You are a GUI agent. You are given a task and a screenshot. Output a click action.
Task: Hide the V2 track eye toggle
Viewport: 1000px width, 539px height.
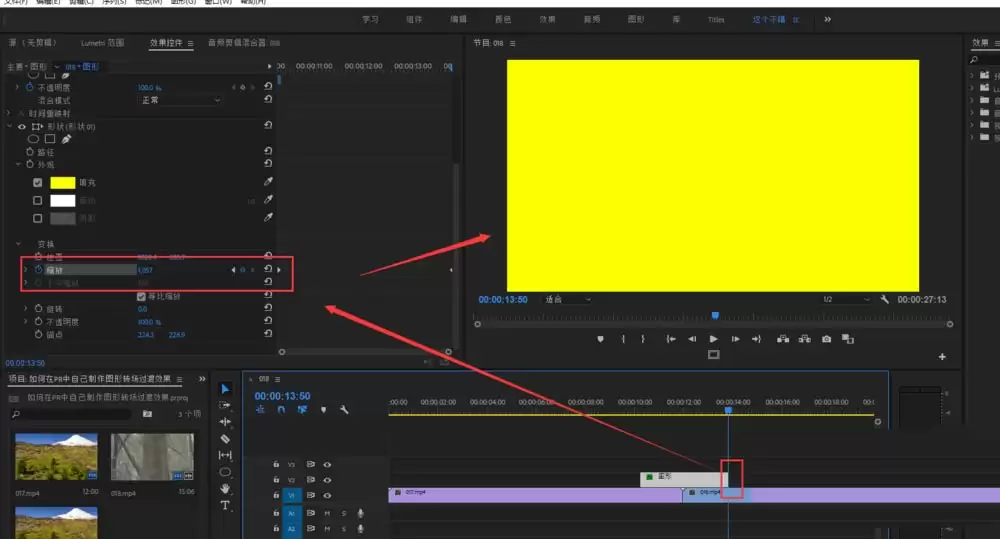(x=327, y=480)
